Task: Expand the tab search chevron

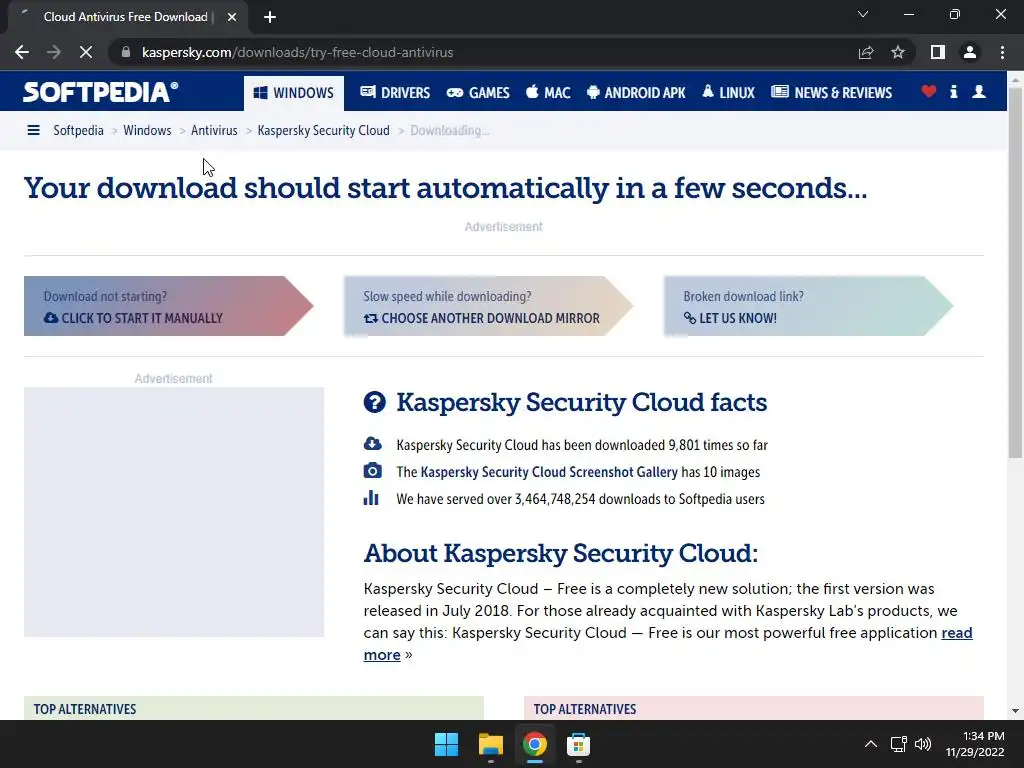Action: pyautogui.click(x=863, y=14)
